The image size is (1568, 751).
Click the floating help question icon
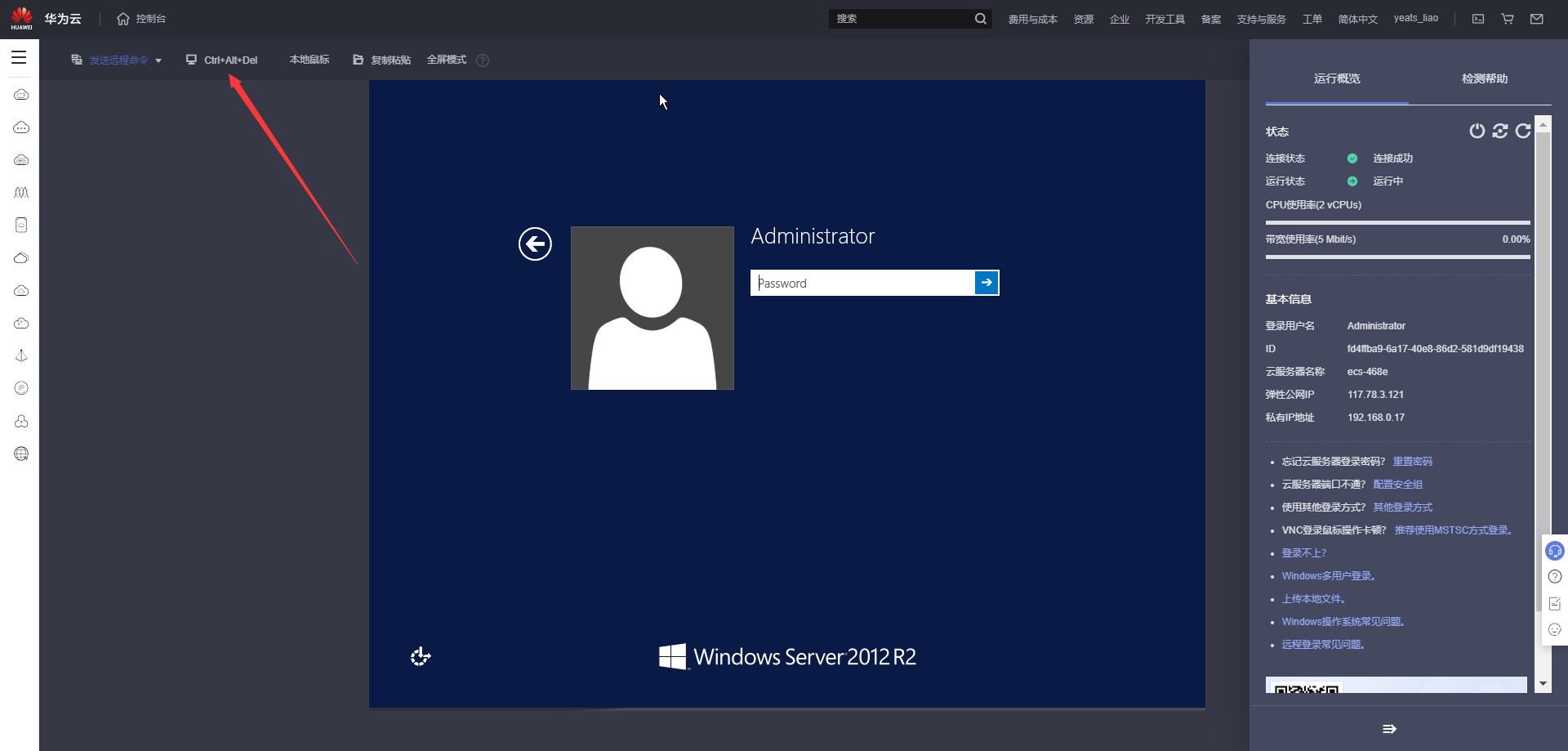click(1555, 577)
